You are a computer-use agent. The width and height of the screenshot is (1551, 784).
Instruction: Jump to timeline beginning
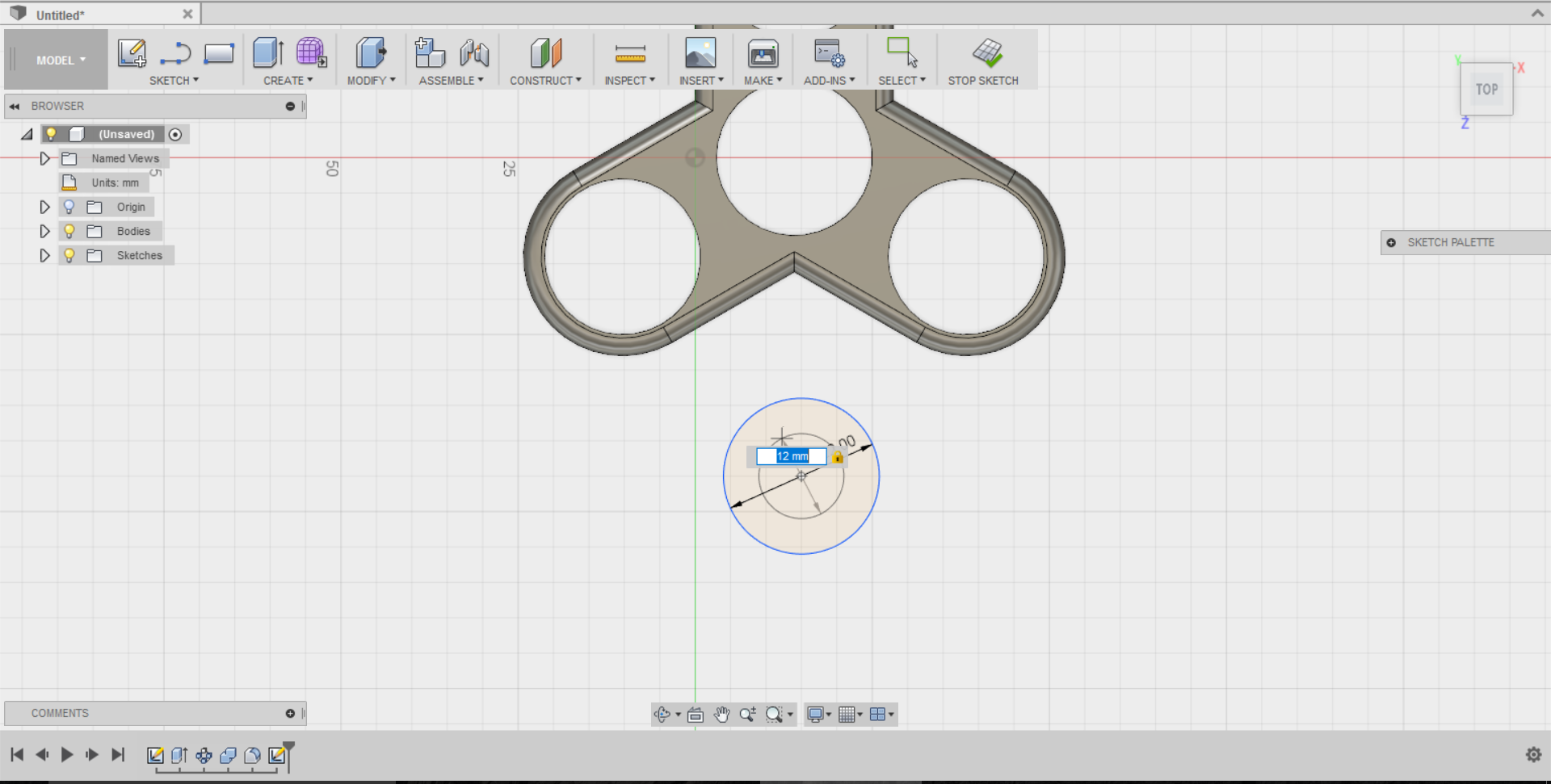click(x=17, y=755)
